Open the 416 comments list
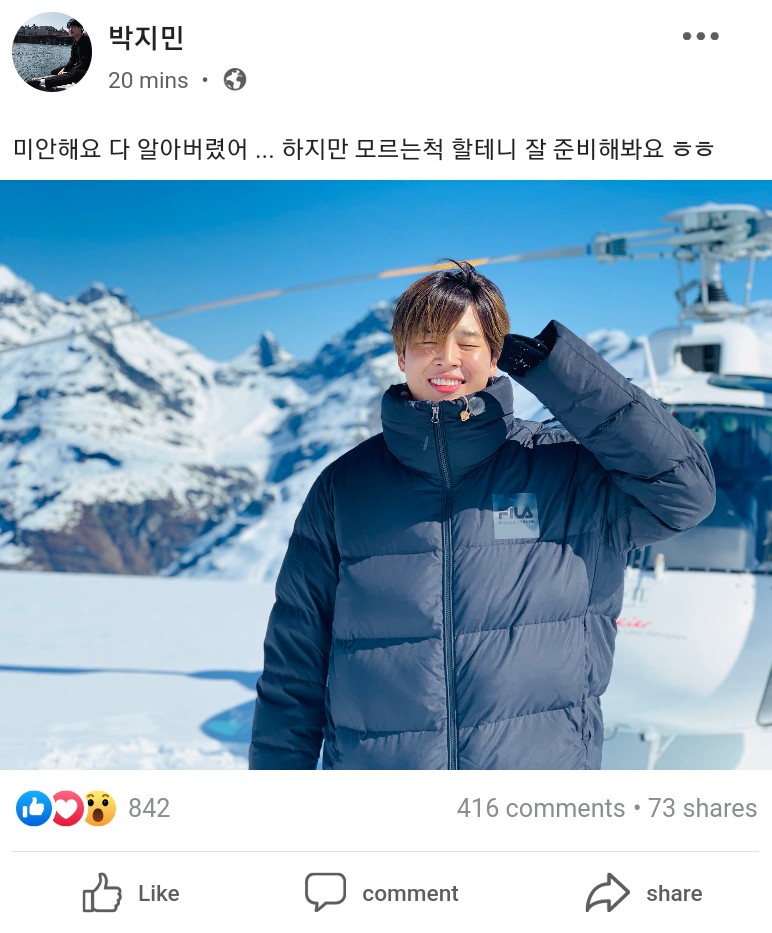Viewport: 772px width, 933px height. pyautogui.click(x=541, y=808)
